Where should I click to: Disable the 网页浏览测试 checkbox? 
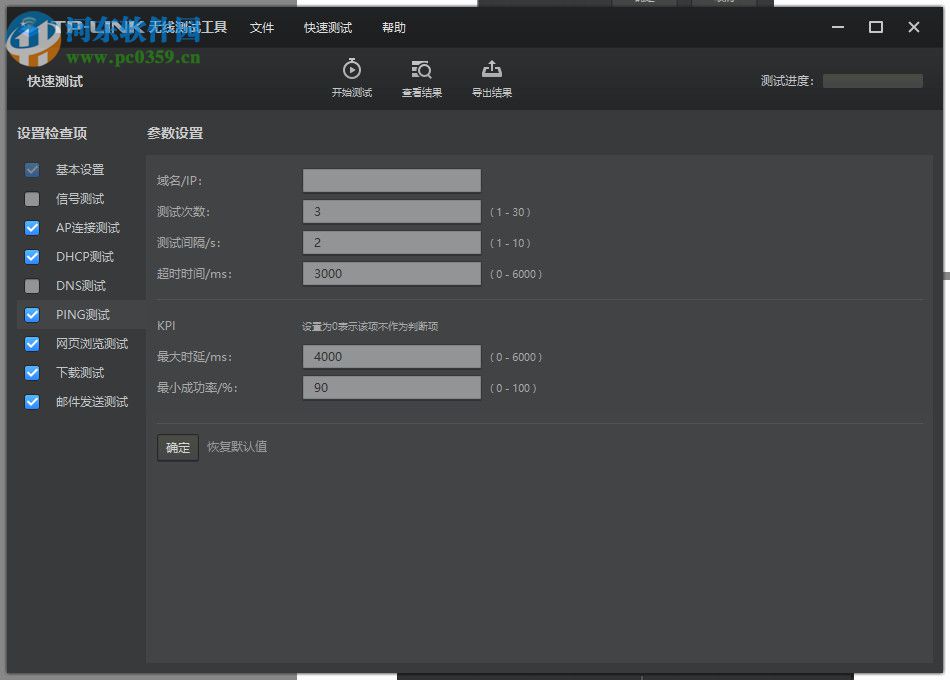point(31,343)
